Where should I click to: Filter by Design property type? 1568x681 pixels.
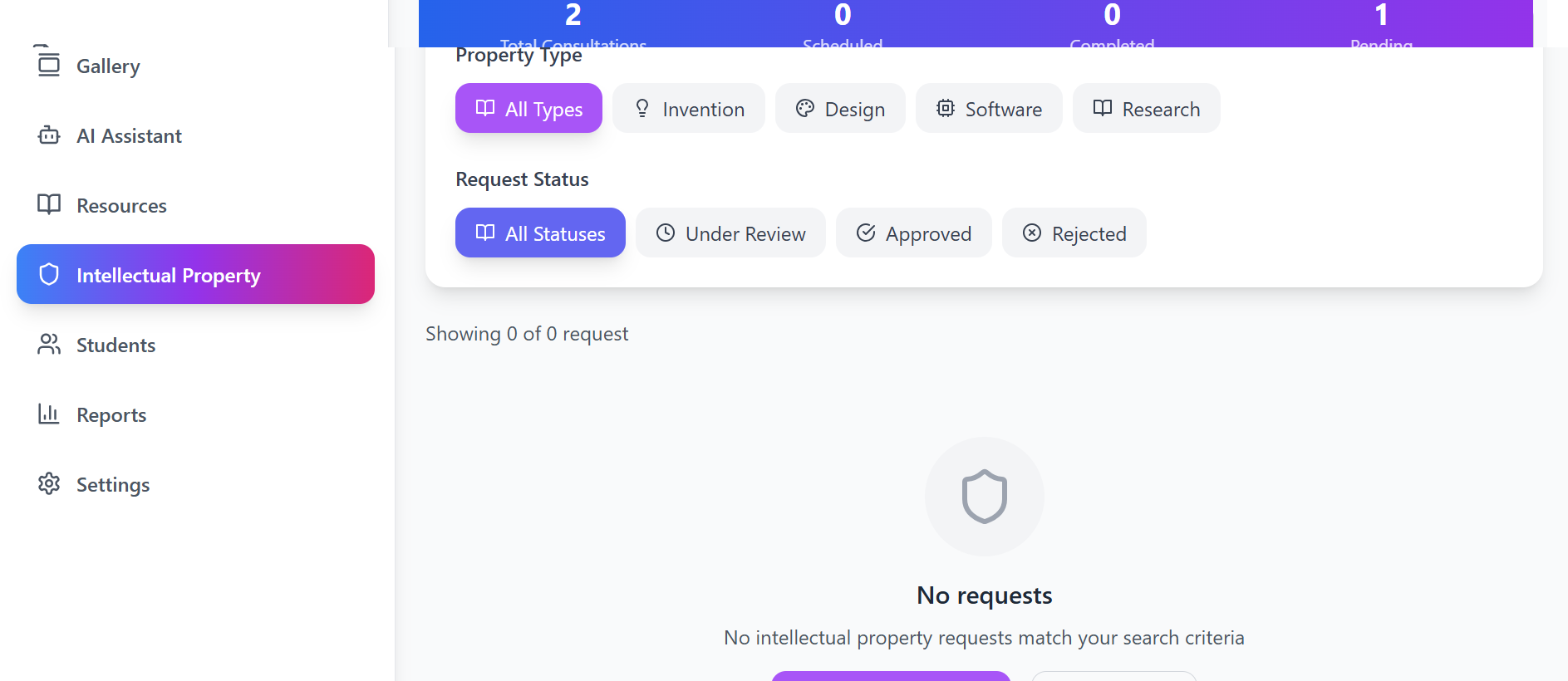[x=840, y=108]
